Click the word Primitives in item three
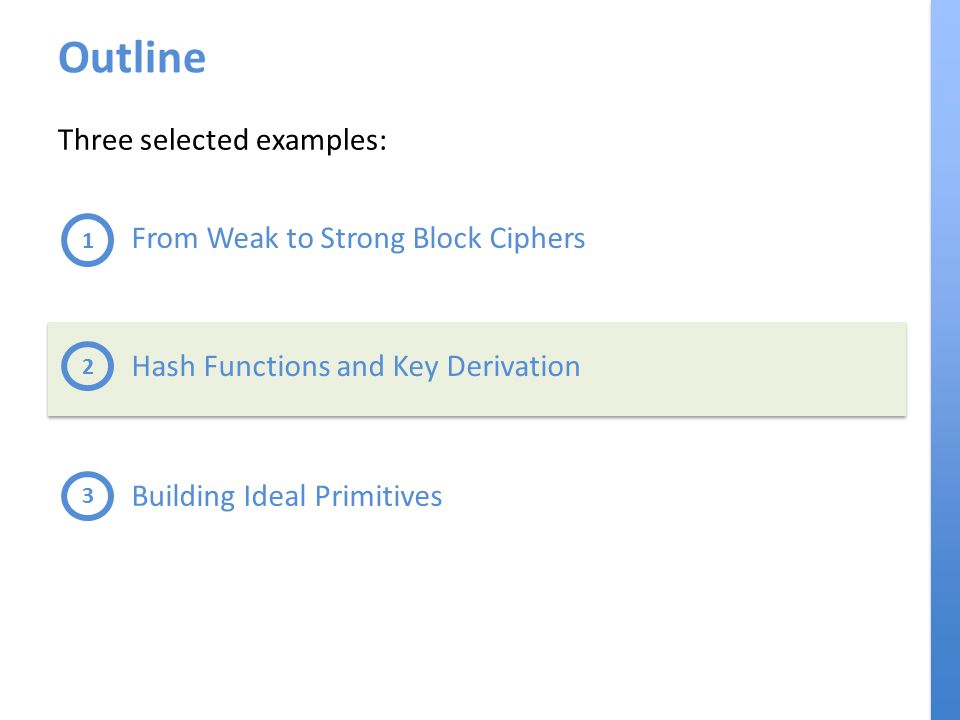 click(378, 496)
